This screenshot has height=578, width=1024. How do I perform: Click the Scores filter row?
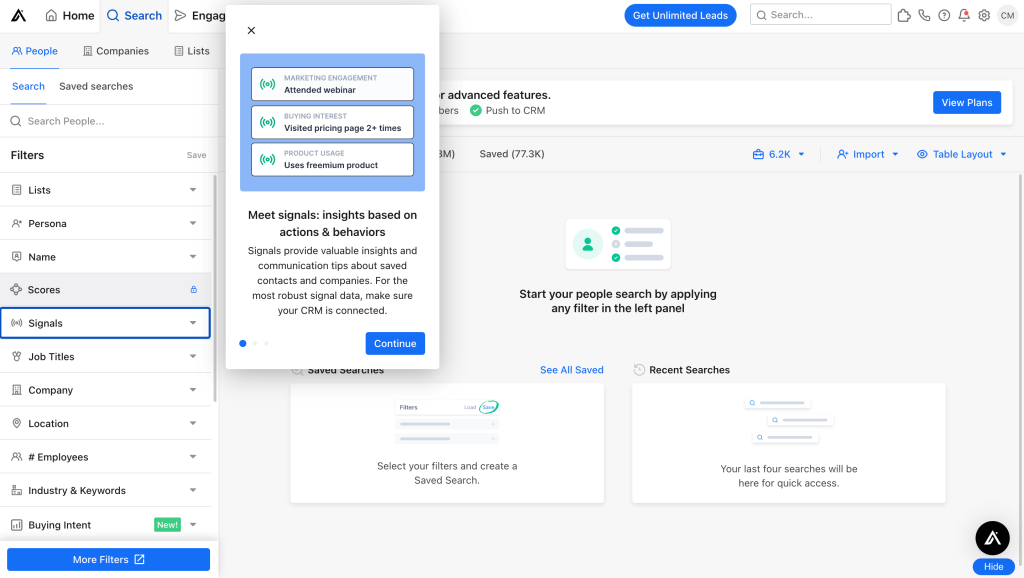pyautogui.click(x=105, y=289)
